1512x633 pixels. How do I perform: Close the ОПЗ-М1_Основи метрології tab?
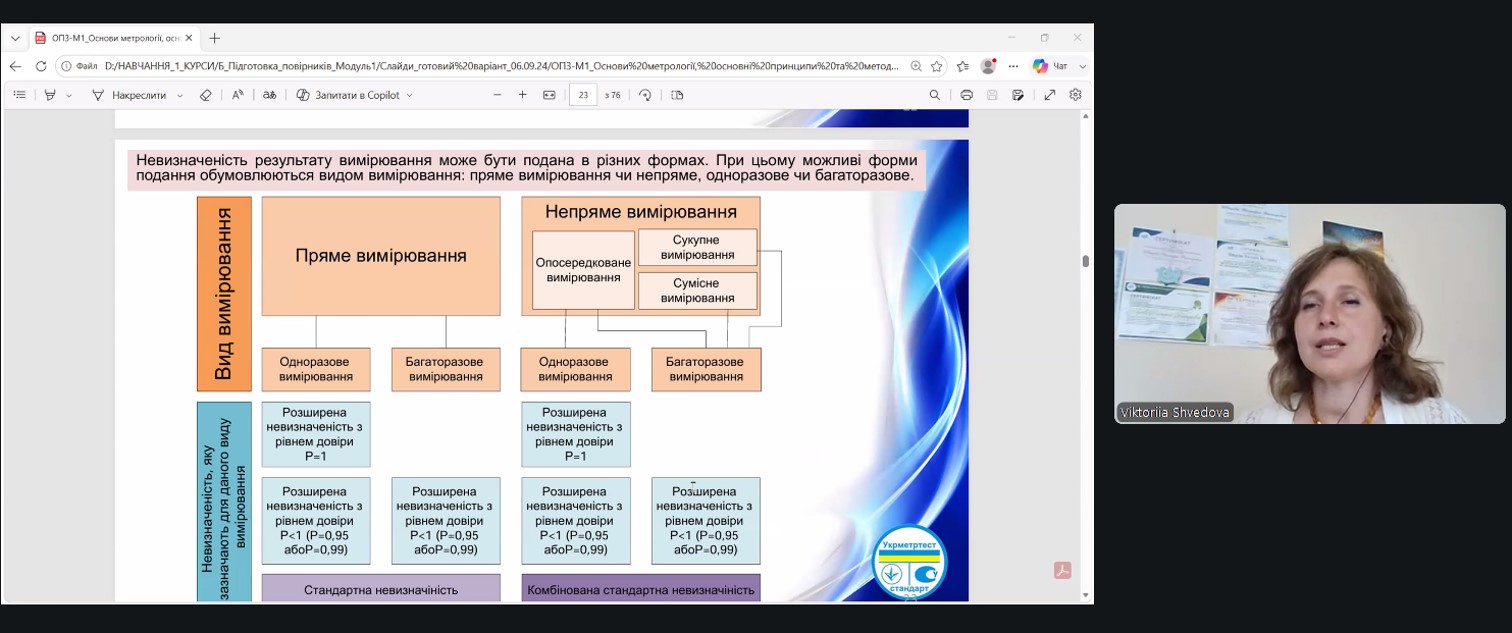189,38
